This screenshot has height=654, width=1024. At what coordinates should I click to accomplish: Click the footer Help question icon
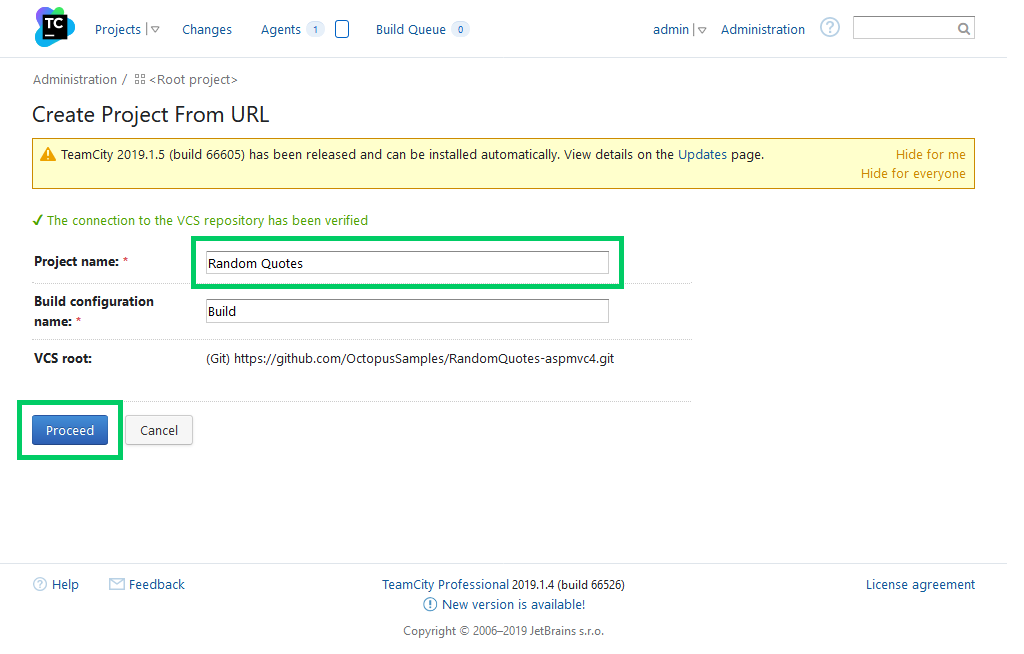(x=40, y=584)
